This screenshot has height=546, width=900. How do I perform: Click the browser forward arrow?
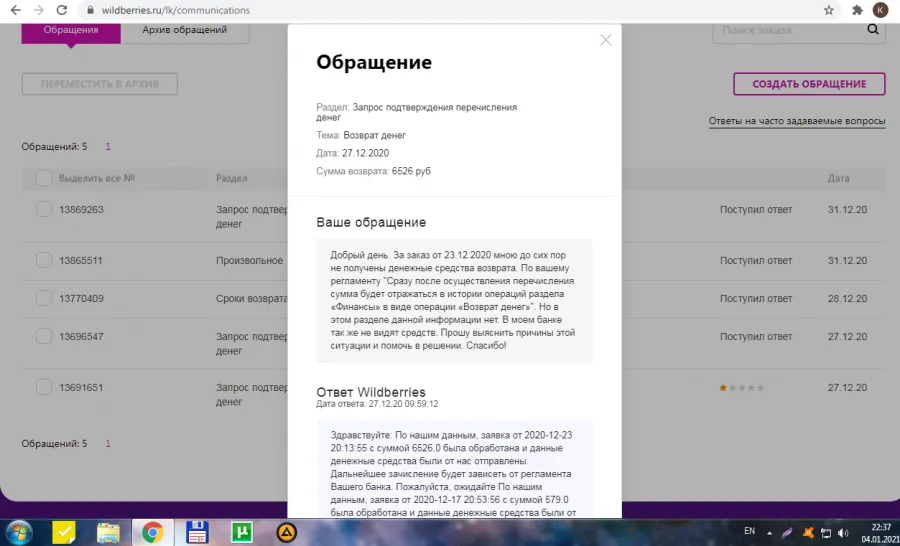[x=38, y=10]
